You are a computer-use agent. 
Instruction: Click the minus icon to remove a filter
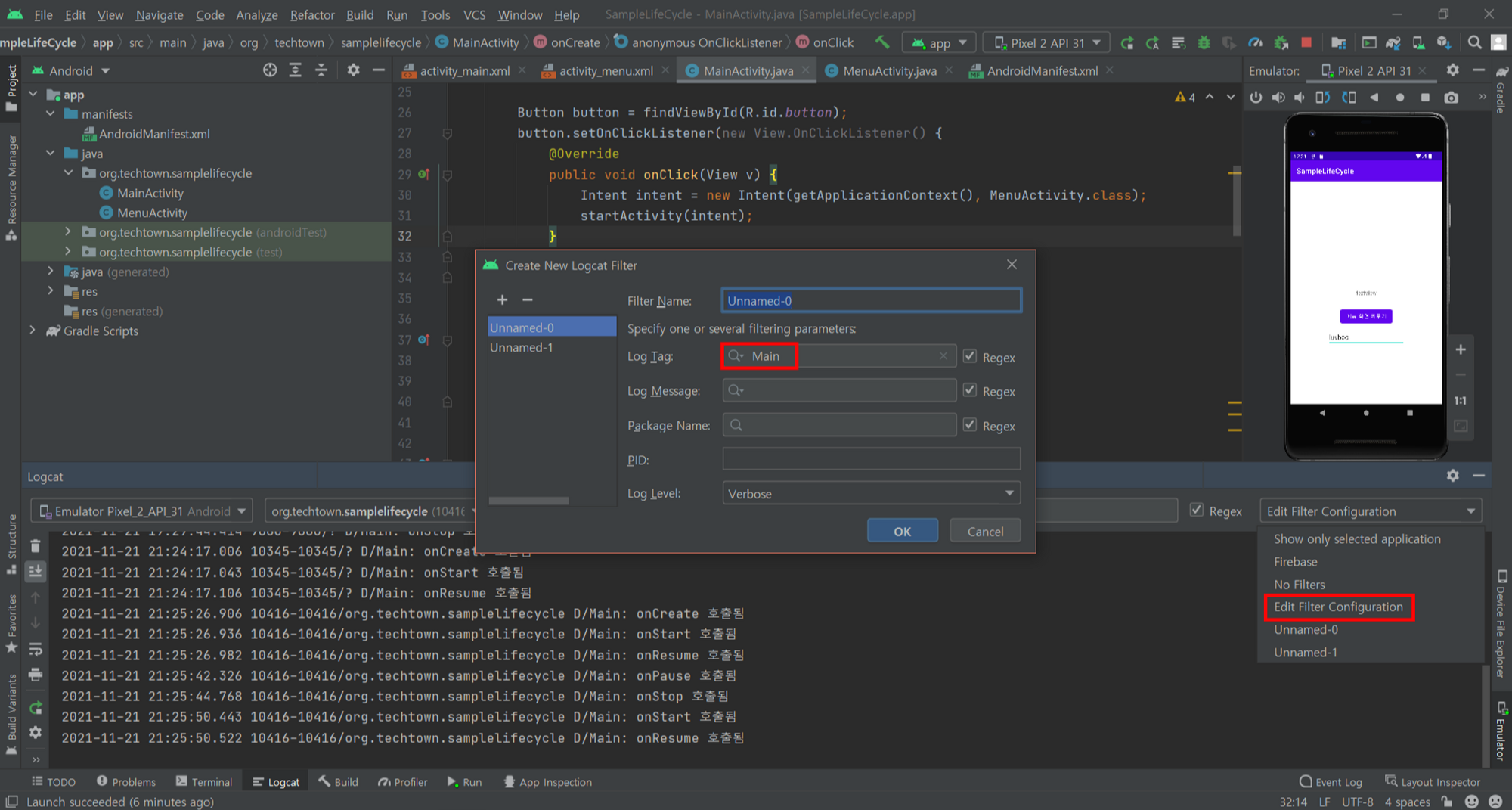[528, 300]
